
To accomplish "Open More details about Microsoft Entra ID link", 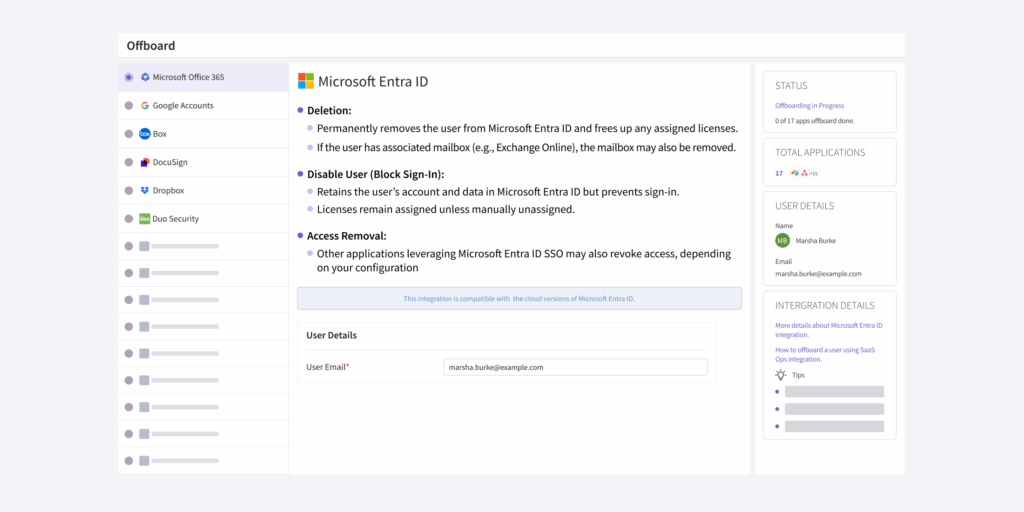I will pyautogui.click(x=829, y=330).
